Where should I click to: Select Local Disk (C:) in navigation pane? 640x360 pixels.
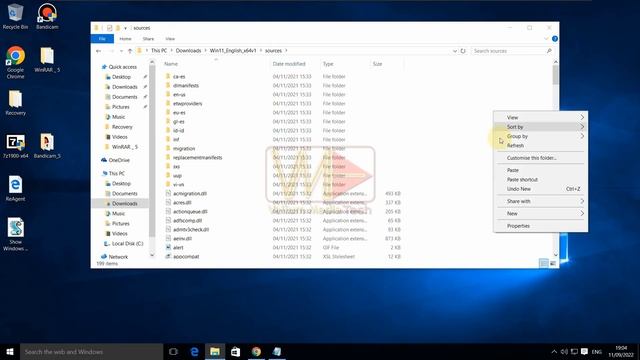[127, 244]
